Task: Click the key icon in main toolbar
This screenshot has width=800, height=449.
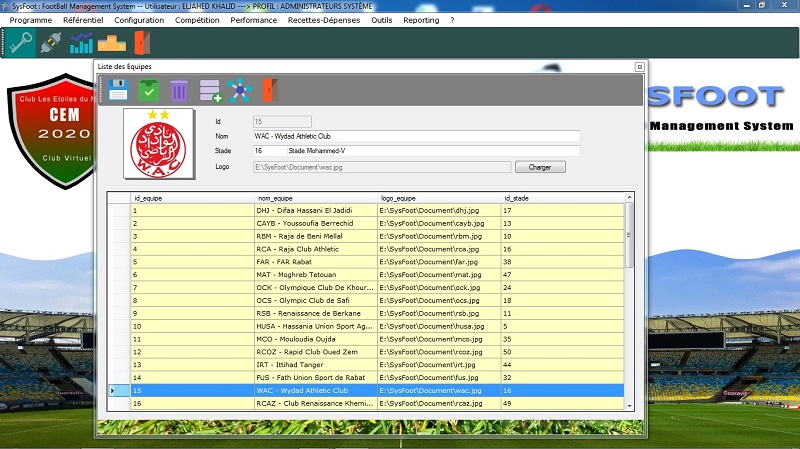Action: [x=21, y=42]
